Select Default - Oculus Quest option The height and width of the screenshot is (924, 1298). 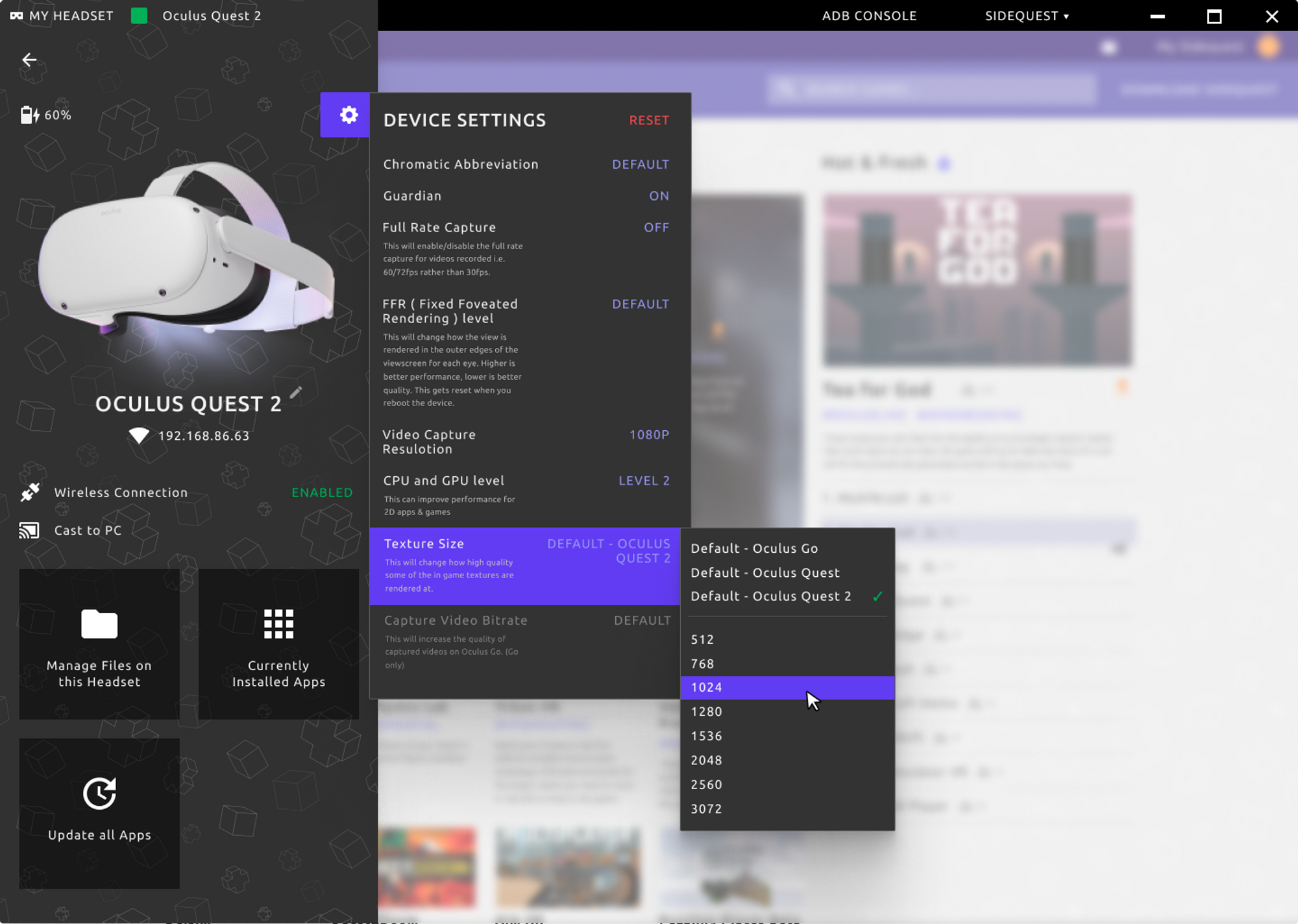click(x=787, y=572)
